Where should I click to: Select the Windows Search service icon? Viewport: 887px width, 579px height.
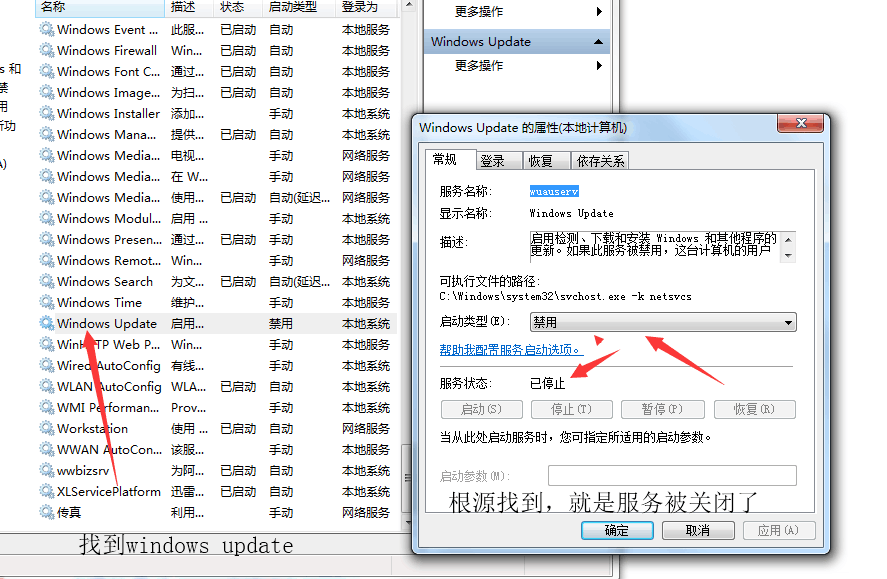click(x=46, y=281)
